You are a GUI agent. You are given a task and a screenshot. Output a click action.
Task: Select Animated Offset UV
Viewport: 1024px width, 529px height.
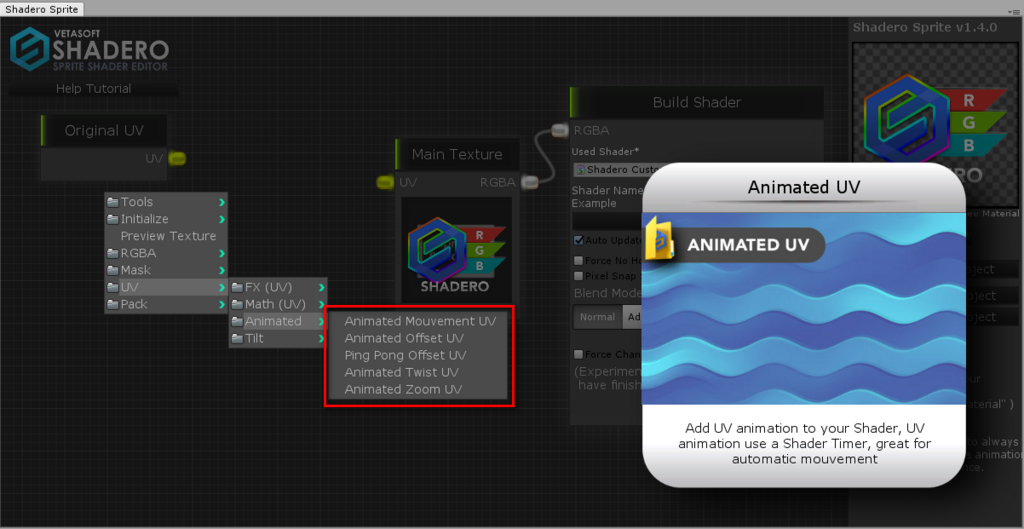click(404, 338)
